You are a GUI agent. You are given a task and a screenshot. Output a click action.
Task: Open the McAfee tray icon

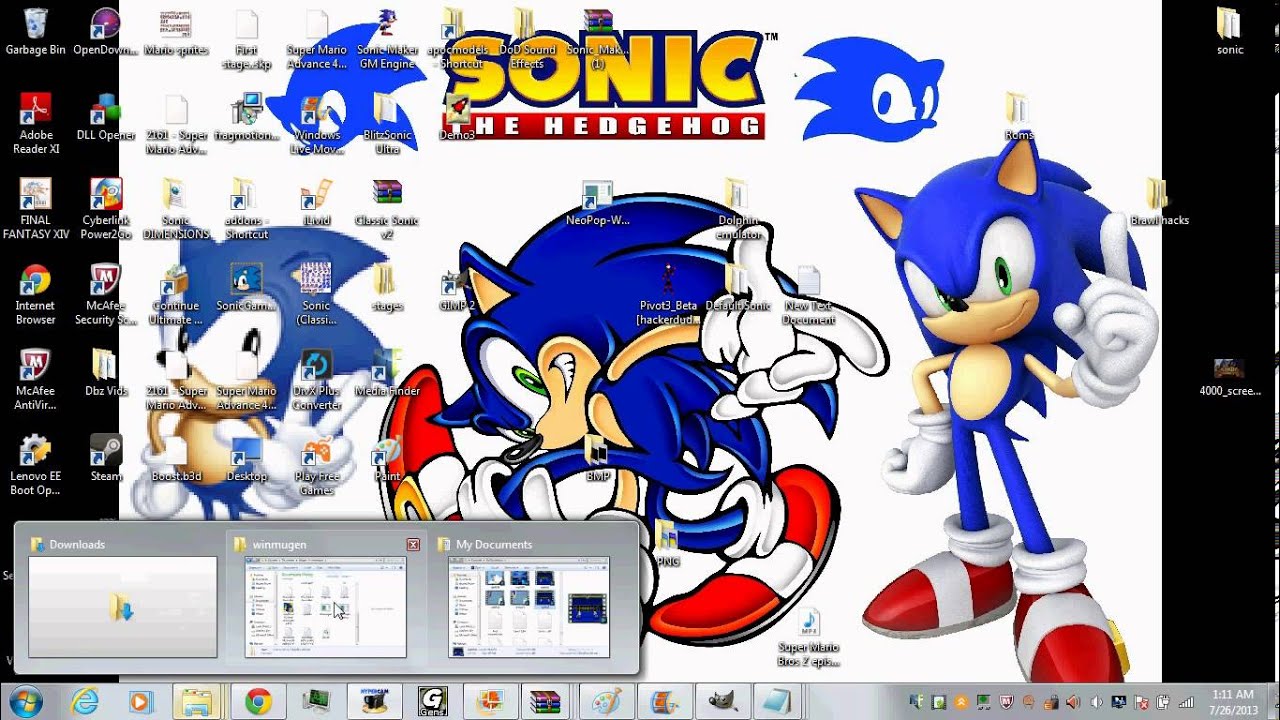(1008, 702)
